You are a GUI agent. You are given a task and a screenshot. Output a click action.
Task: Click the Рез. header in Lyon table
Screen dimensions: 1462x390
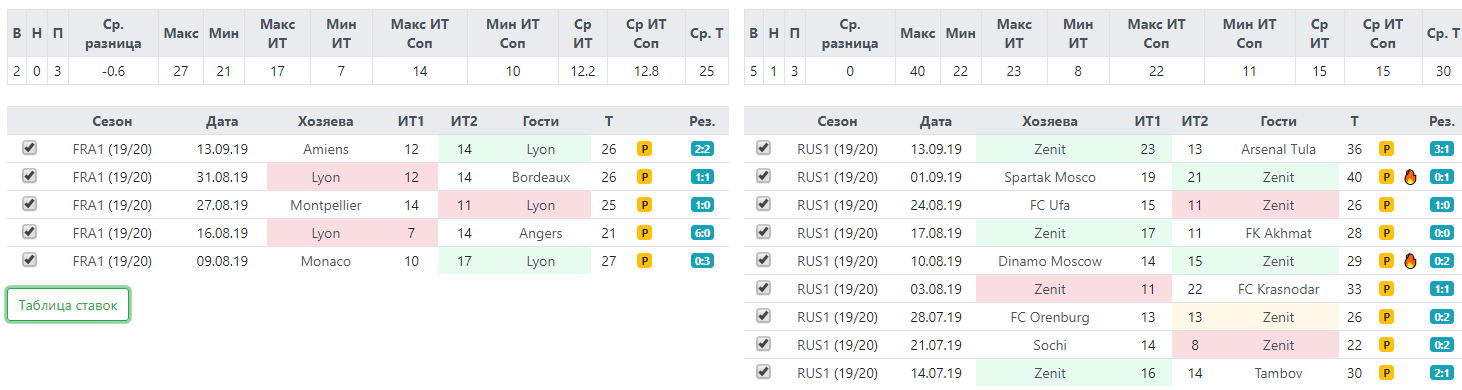click(702, 121)
